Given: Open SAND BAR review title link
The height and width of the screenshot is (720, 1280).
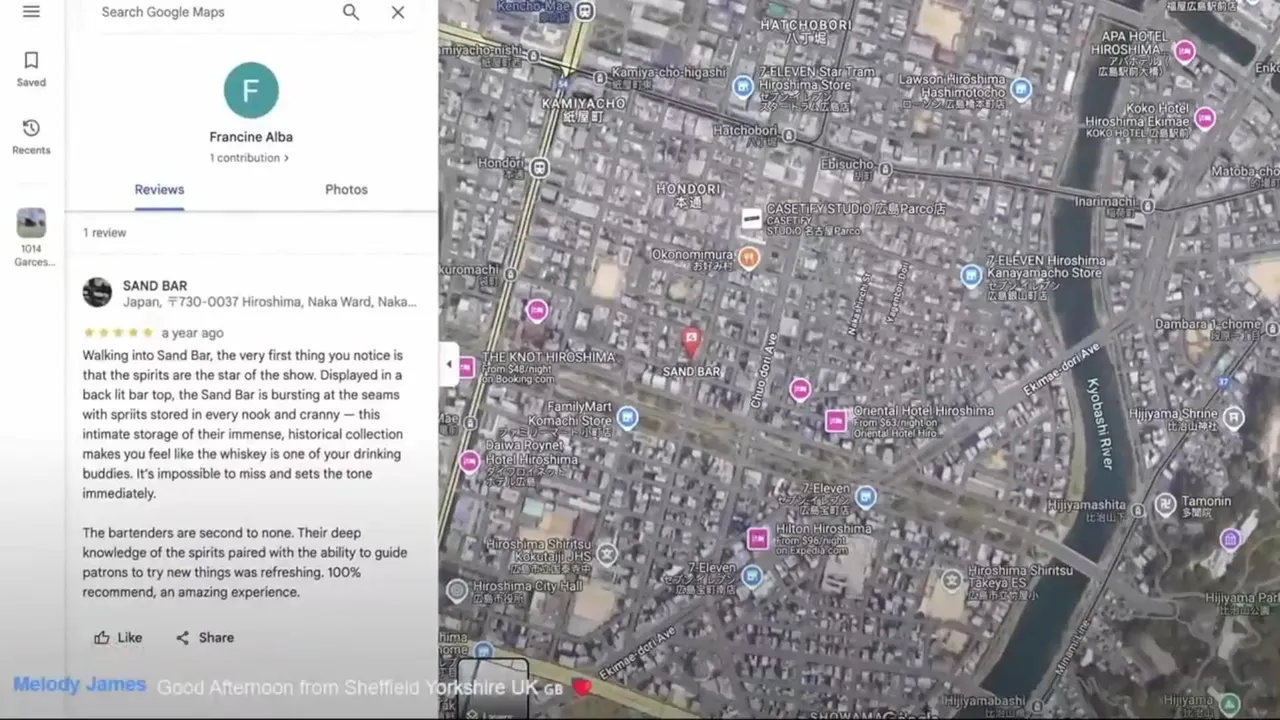Looking at the screenshot, I should coord(155,286).
